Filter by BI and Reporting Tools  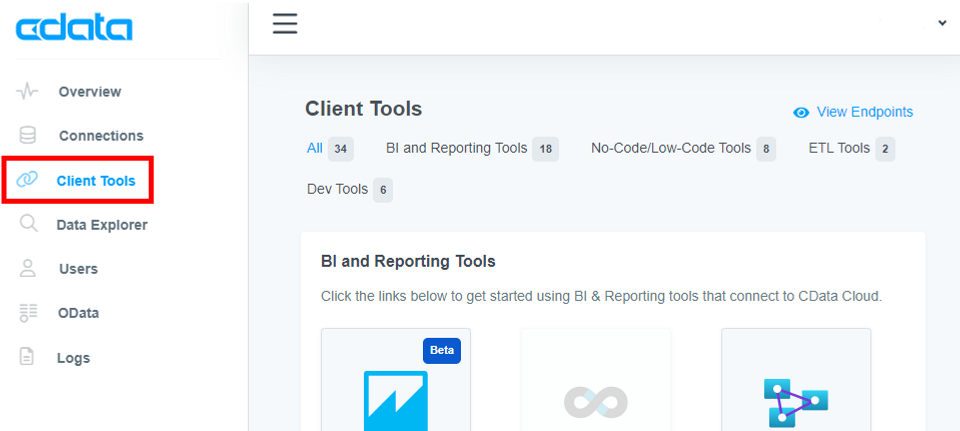[x=456, y=148]
